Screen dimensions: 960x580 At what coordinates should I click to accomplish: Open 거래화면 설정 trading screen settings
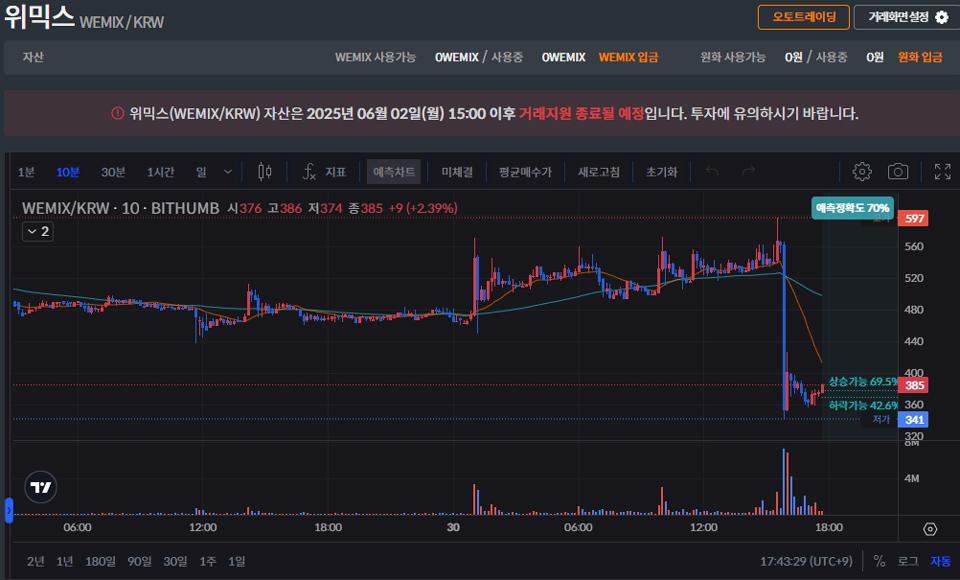pos(907,17)
